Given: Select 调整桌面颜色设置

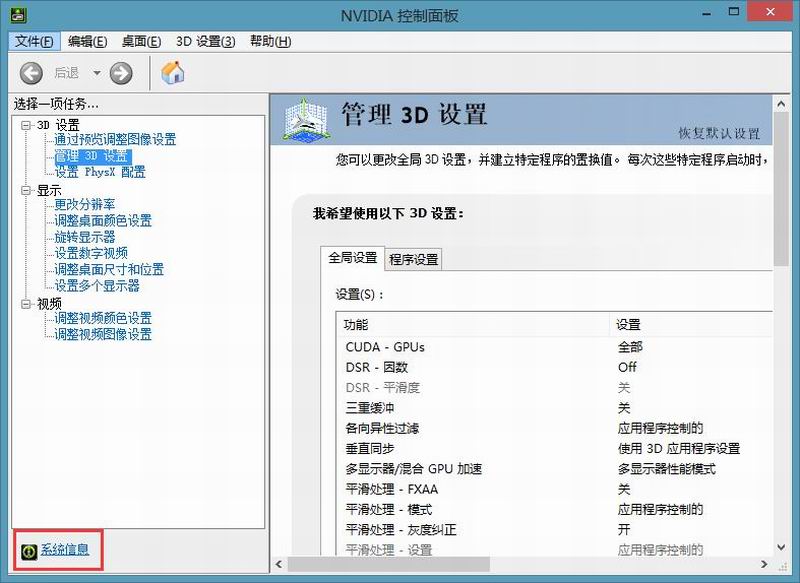Looking at the screenshot, I should [x=103, y=221].
